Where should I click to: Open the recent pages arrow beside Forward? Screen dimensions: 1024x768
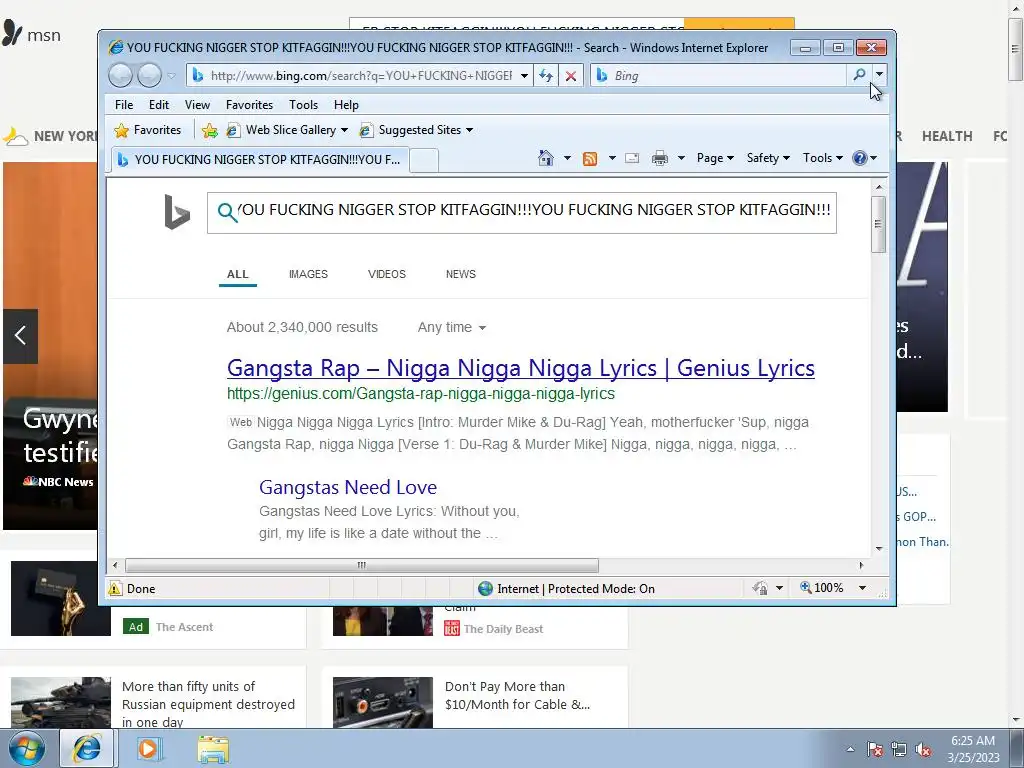(171, 76)
